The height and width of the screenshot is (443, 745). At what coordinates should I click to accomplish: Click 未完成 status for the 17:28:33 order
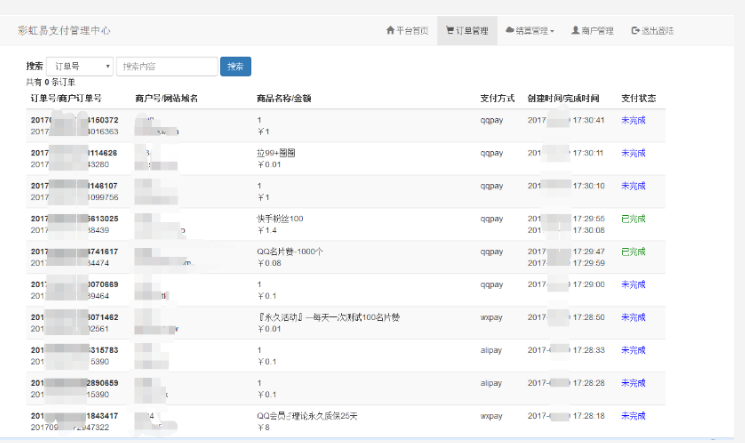pos(633,350)
